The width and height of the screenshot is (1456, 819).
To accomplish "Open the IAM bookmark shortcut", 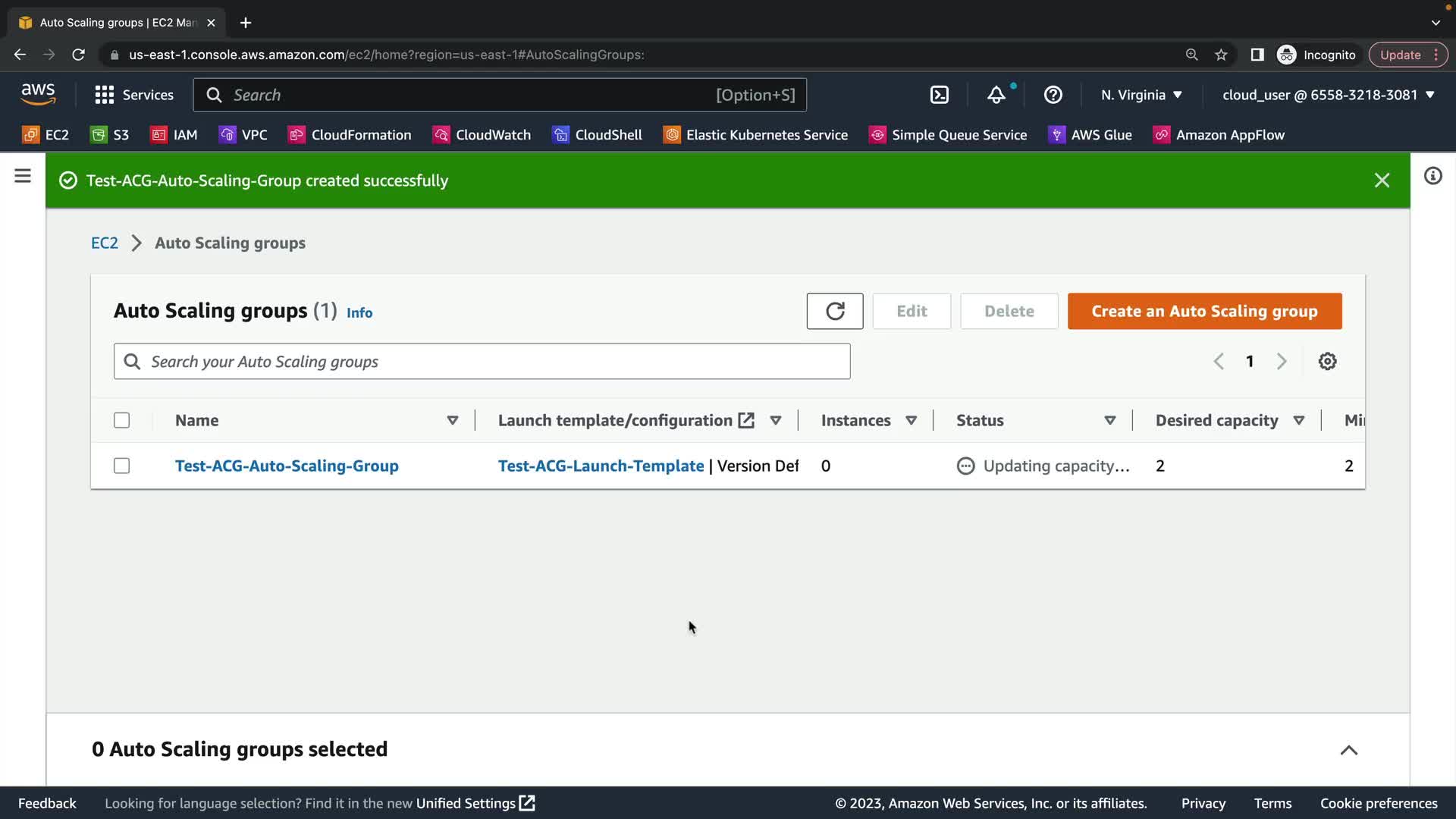I will tap(174, 135).
